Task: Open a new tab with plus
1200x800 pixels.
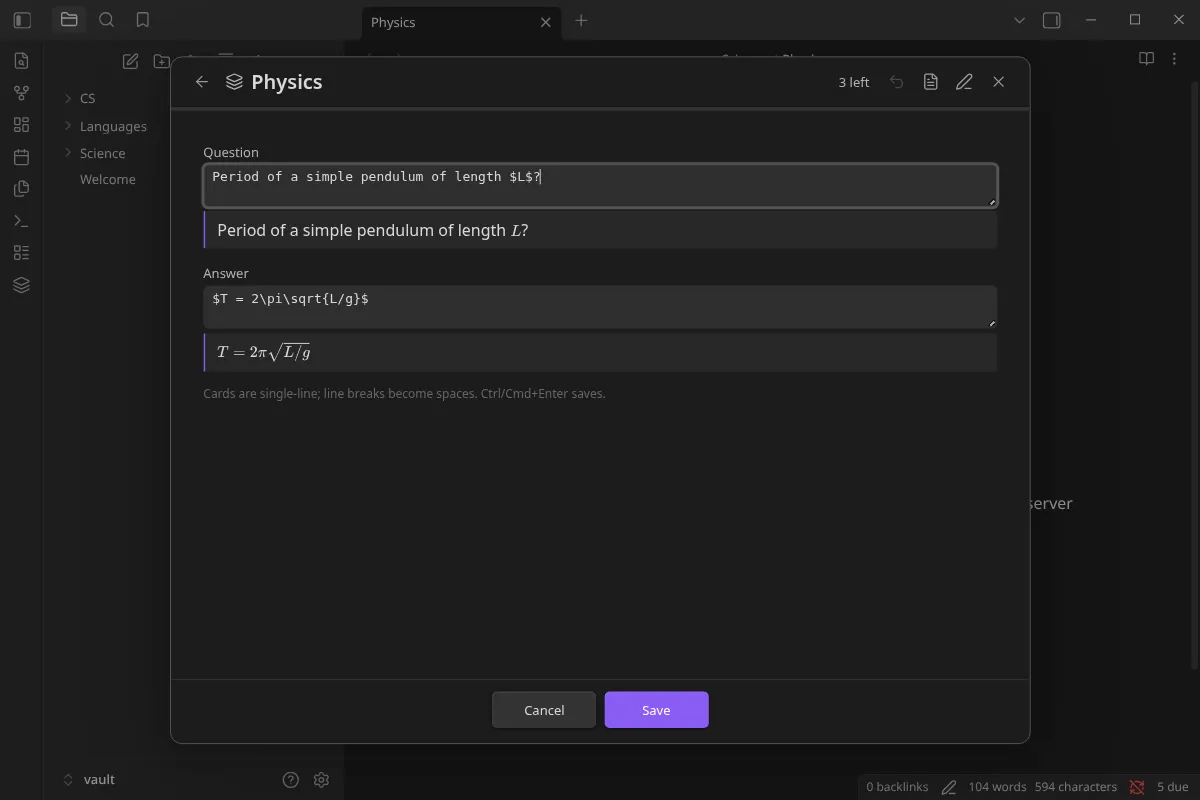Action: tap(581, 20)
